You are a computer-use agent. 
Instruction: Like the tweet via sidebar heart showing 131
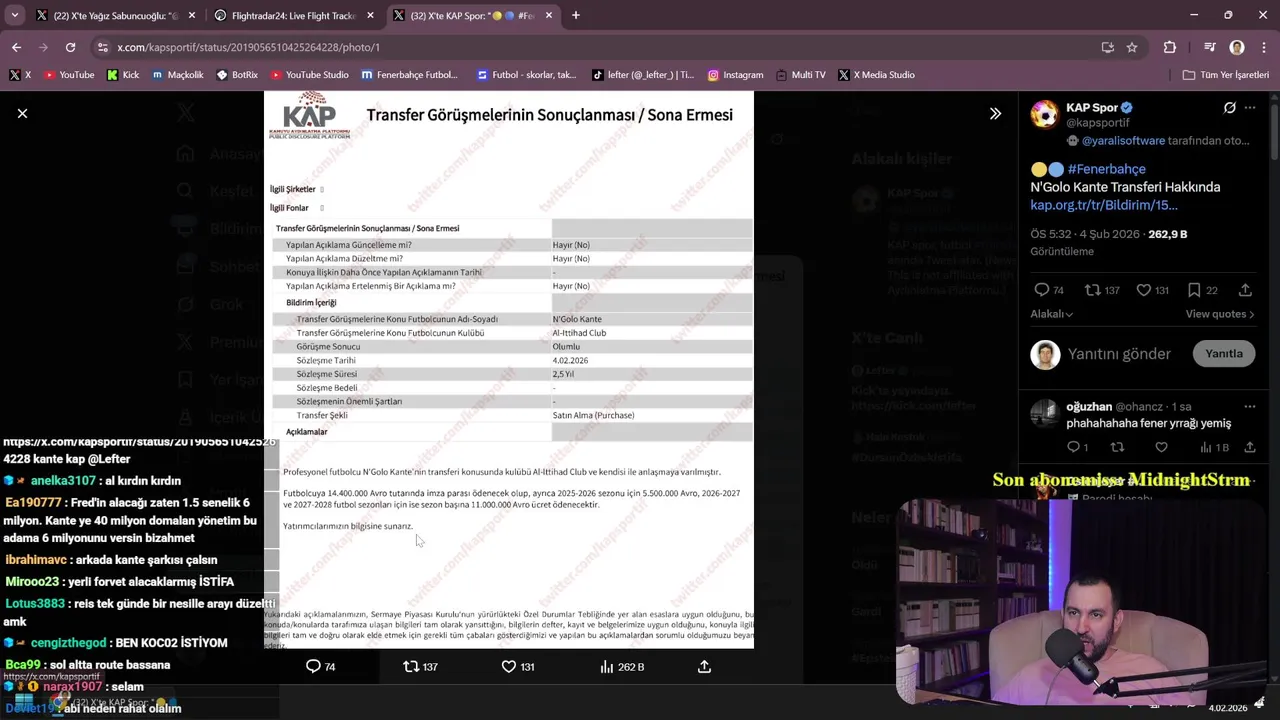coord(1152,290)
